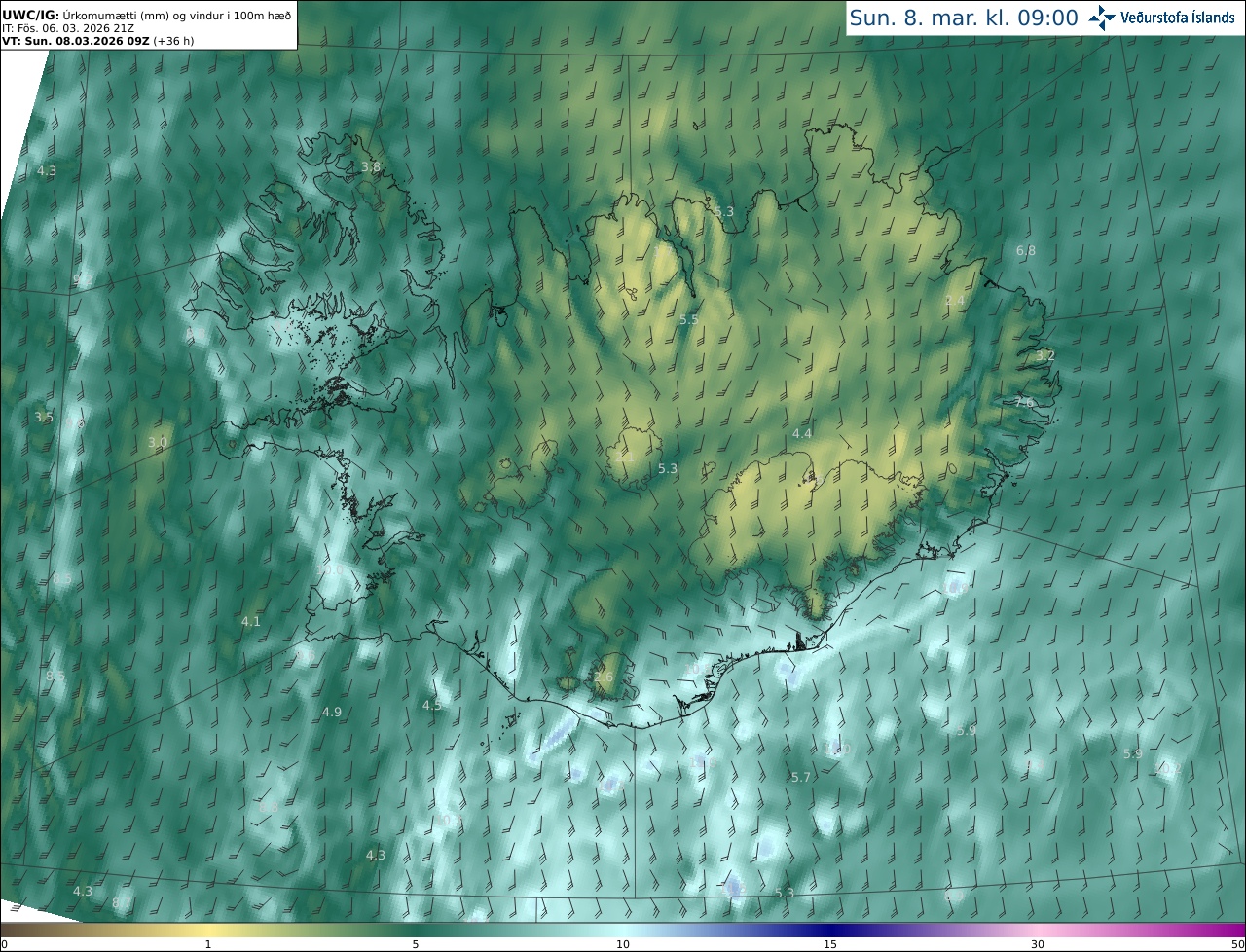The width and height of the screenshot is (1246, 952).
Task: Click the 4.4 precipitation value
Action: point(802,433)
